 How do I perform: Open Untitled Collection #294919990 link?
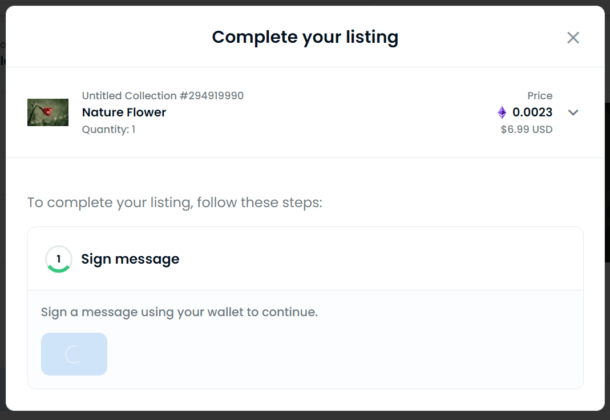point(162,96)
